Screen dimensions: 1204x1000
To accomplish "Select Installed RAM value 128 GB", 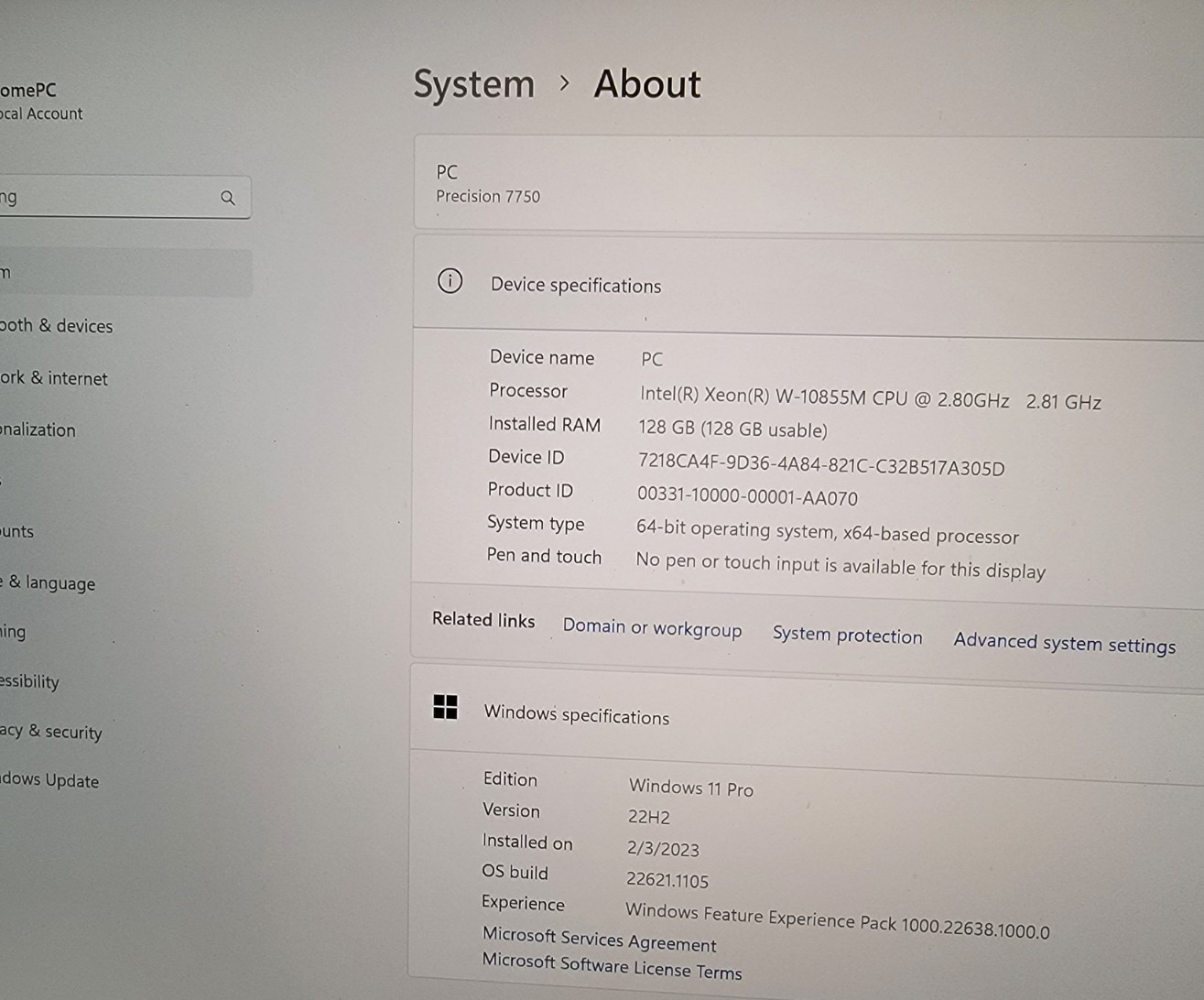I will [732, 429].
